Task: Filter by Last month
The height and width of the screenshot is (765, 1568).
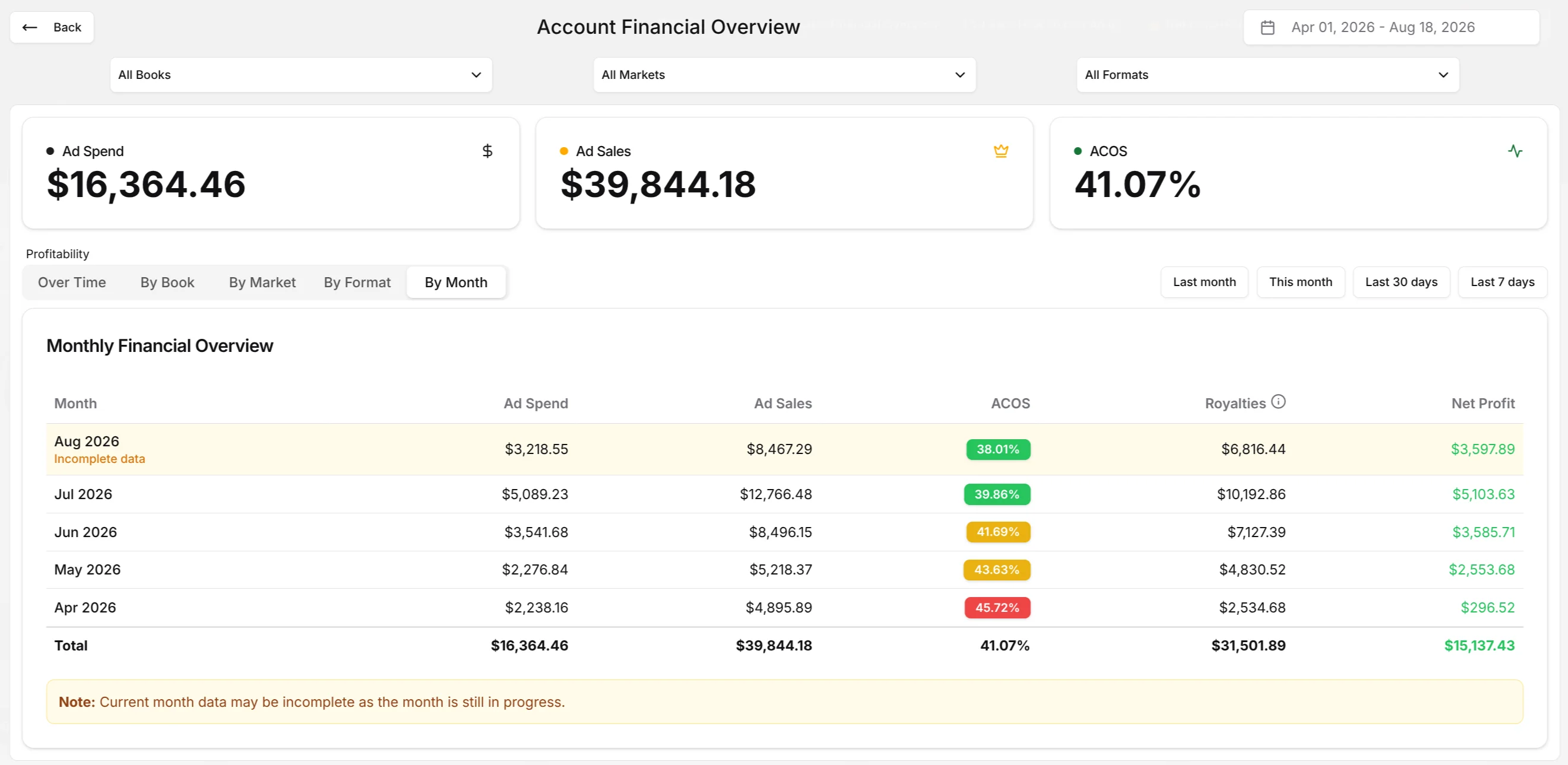Action: (x=1204, y=282)
